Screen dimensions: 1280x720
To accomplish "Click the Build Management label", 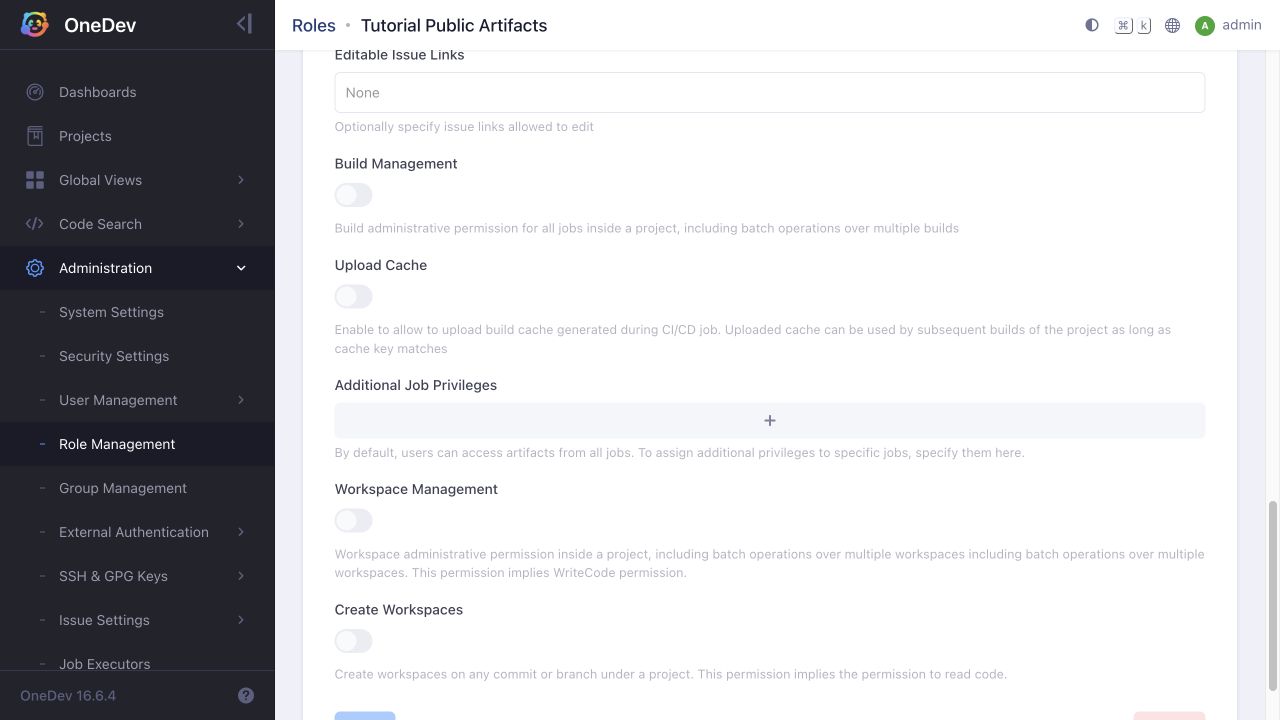I will (x=396, y=164).
